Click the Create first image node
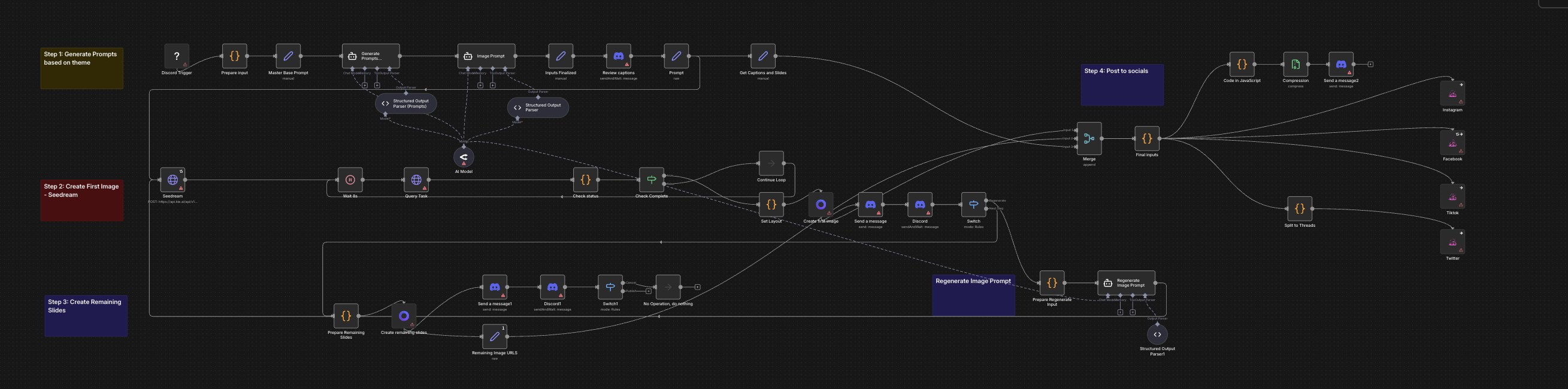Screen dimensions: 1568x389 pos(821,205)
